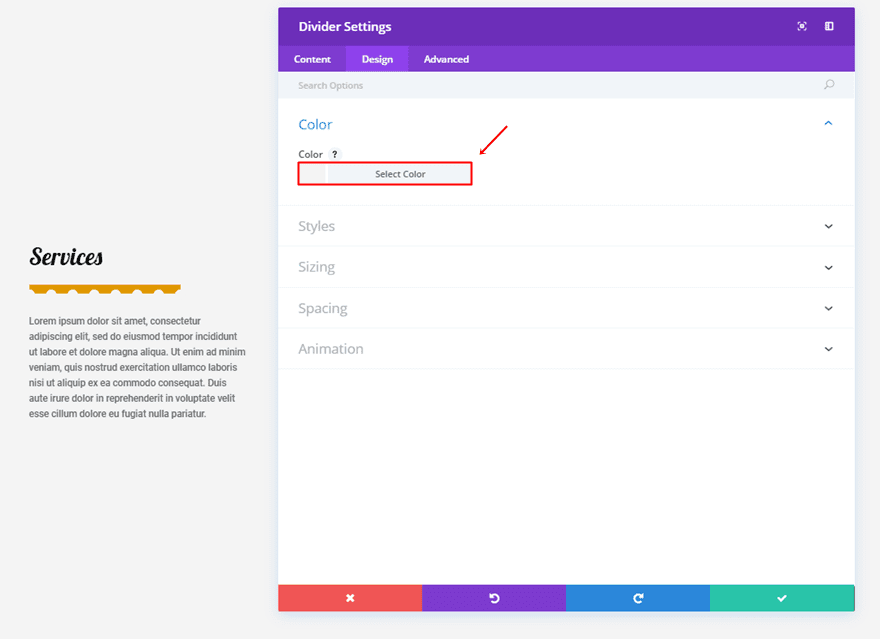Open the Advanced tab
880x639 pixels.
click(x=446, y=59)
